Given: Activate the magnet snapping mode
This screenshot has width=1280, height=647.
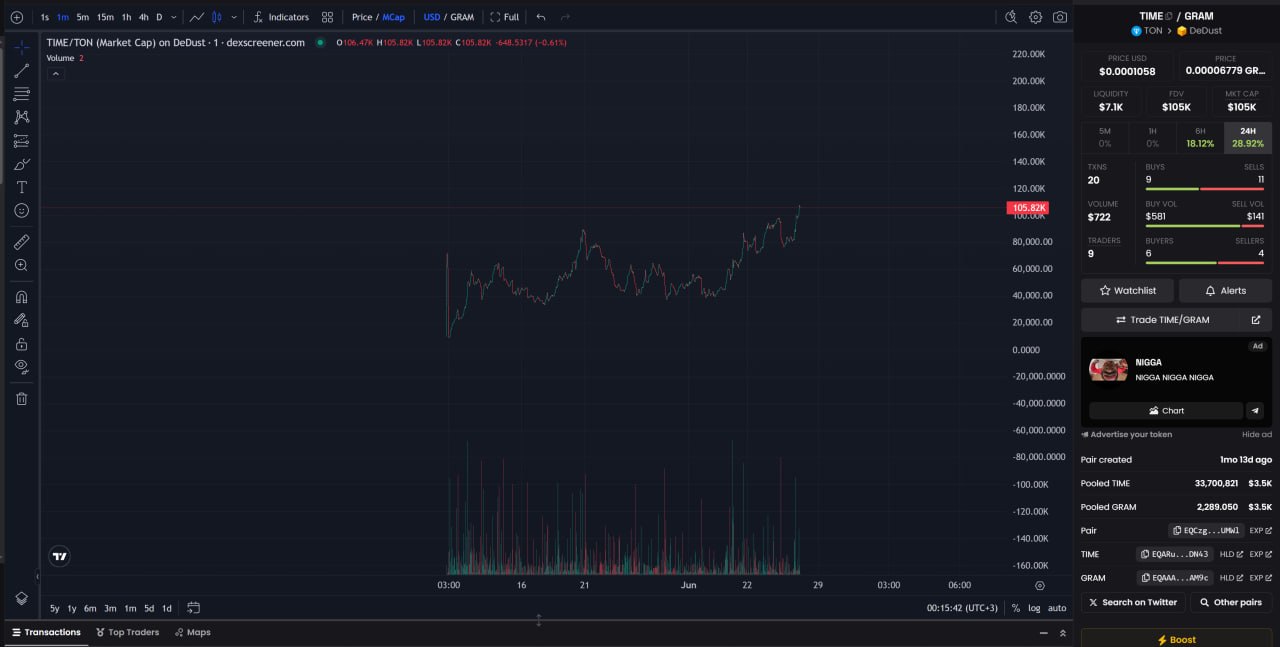Looking at the screenshot, I should click(21, 297).
